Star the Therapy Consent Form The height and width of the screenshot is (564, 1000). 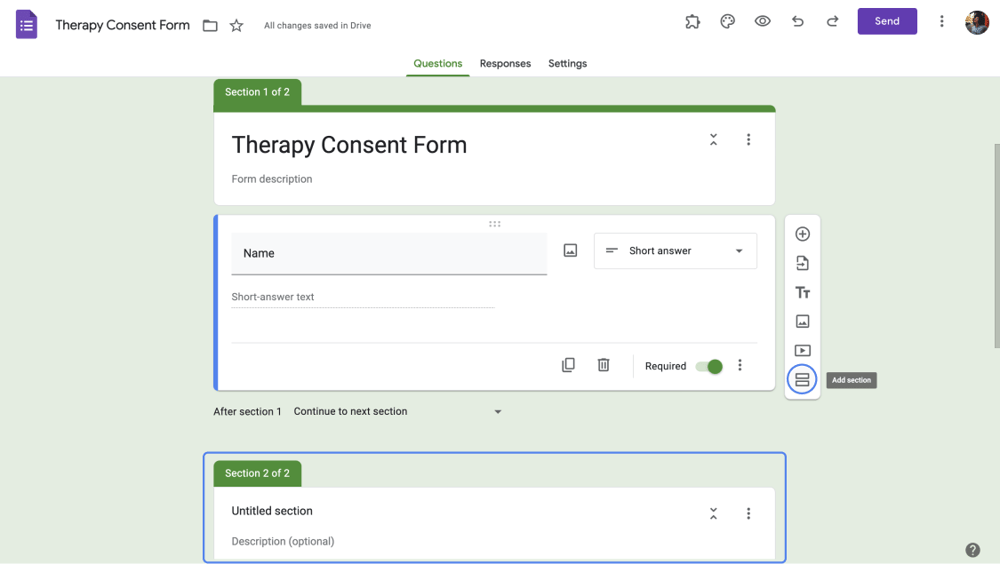(236, 26)
